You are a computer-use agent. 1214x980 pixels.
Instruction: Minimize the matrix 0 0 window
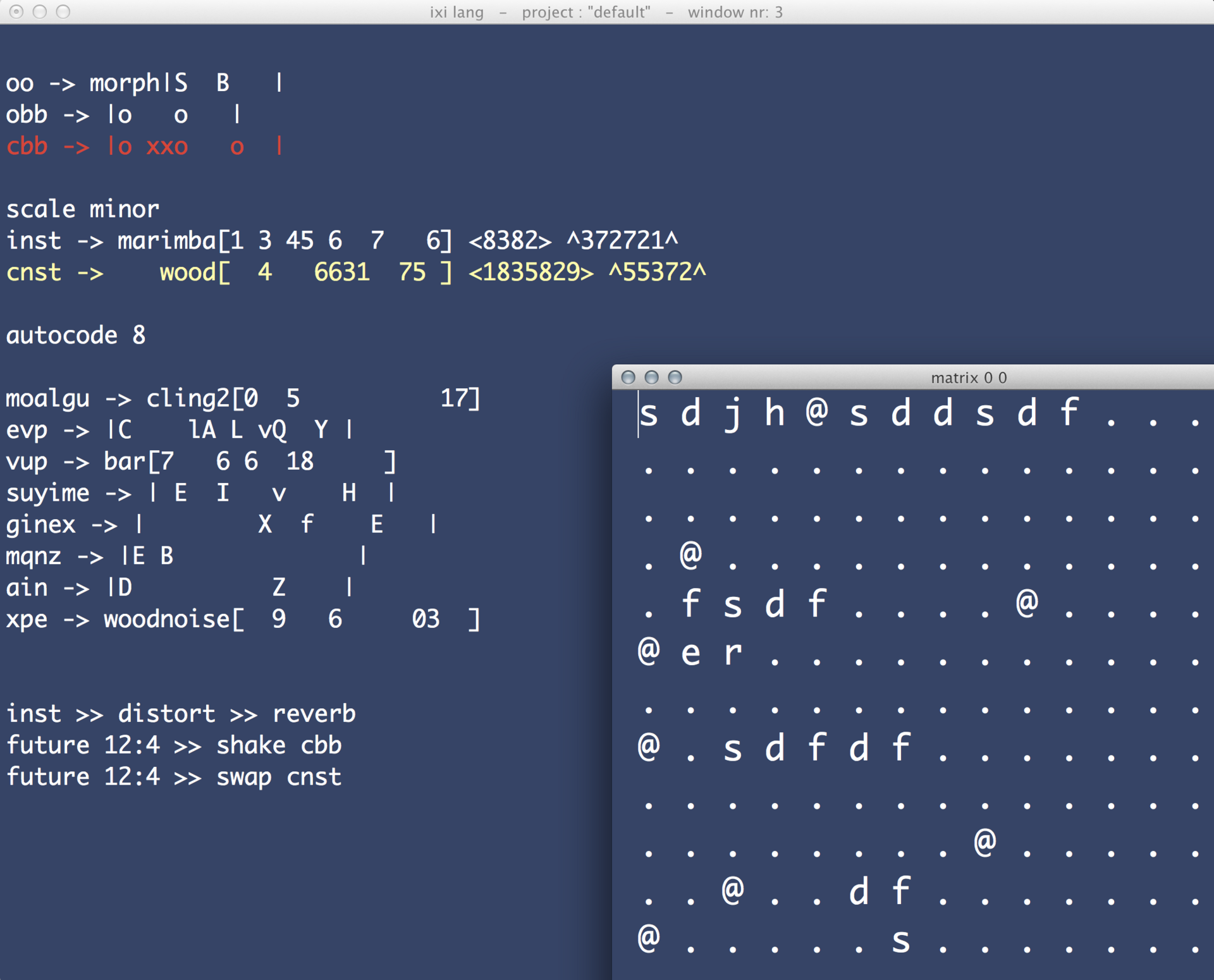[651, 377]
